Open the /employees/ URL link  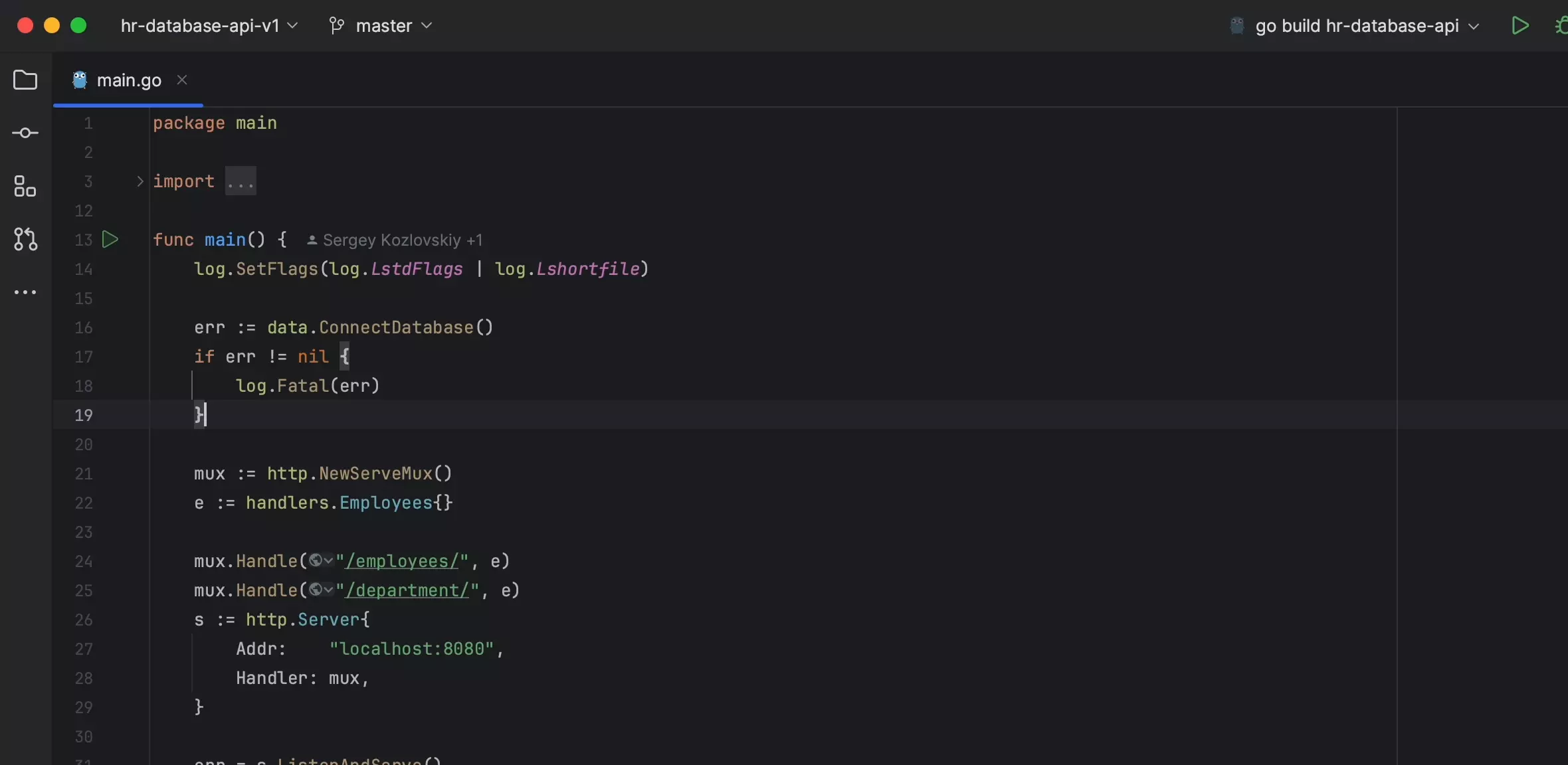click(x=401, y=561)
